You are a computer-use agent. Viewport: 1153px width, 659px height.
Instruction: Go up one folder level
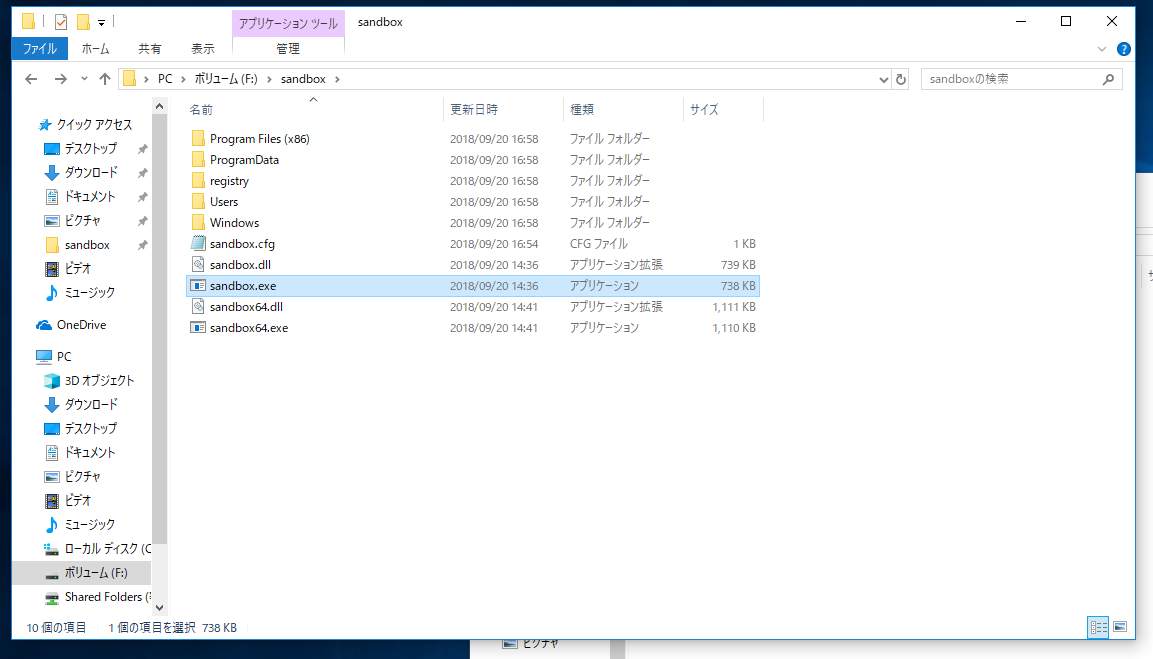[x=104, y=79]
